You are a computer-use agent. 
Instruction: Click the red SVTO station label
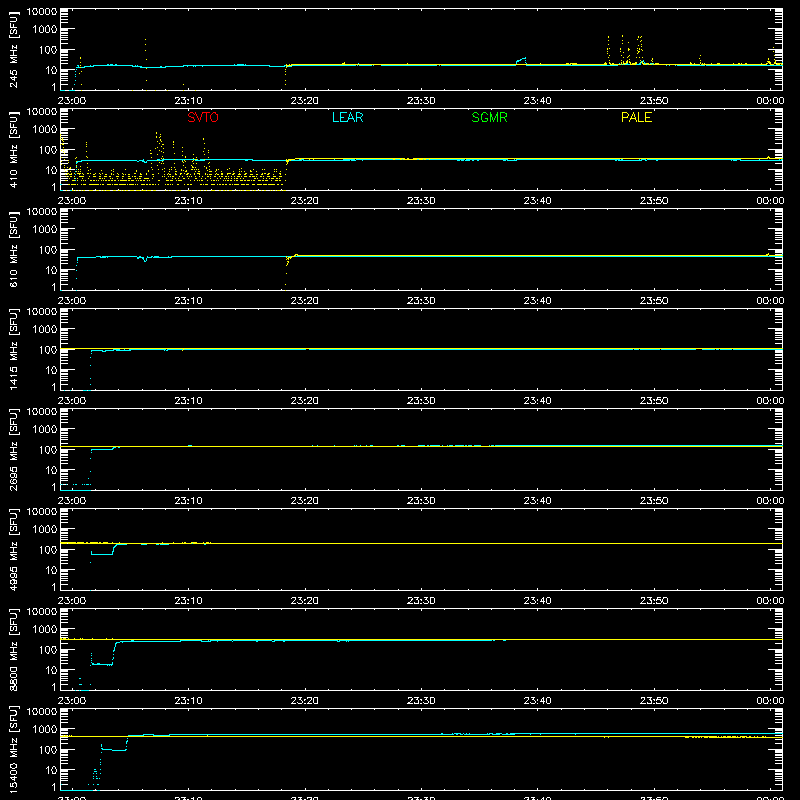(x=203, y=117)
